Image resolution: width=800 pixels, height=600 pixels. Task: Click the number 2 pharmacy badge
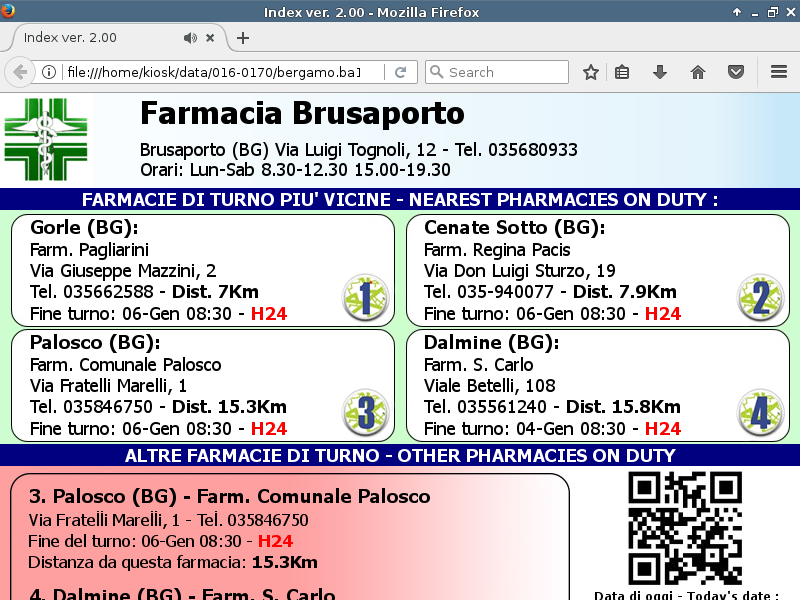click(760, 297)
